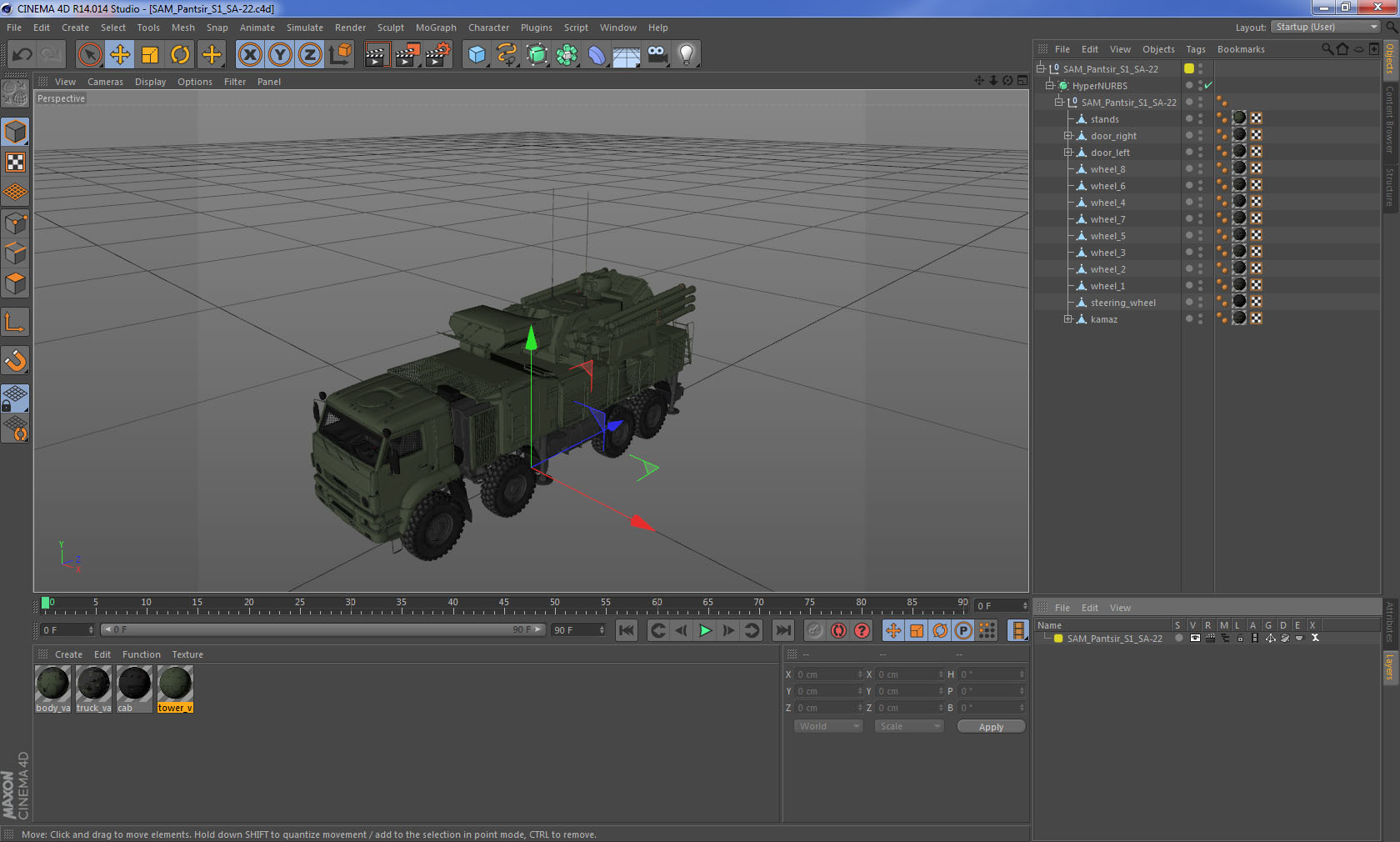Toggle visibility dots for wheel_8 object
This screenshot has height=842, width=1400.
[1200, 168]
